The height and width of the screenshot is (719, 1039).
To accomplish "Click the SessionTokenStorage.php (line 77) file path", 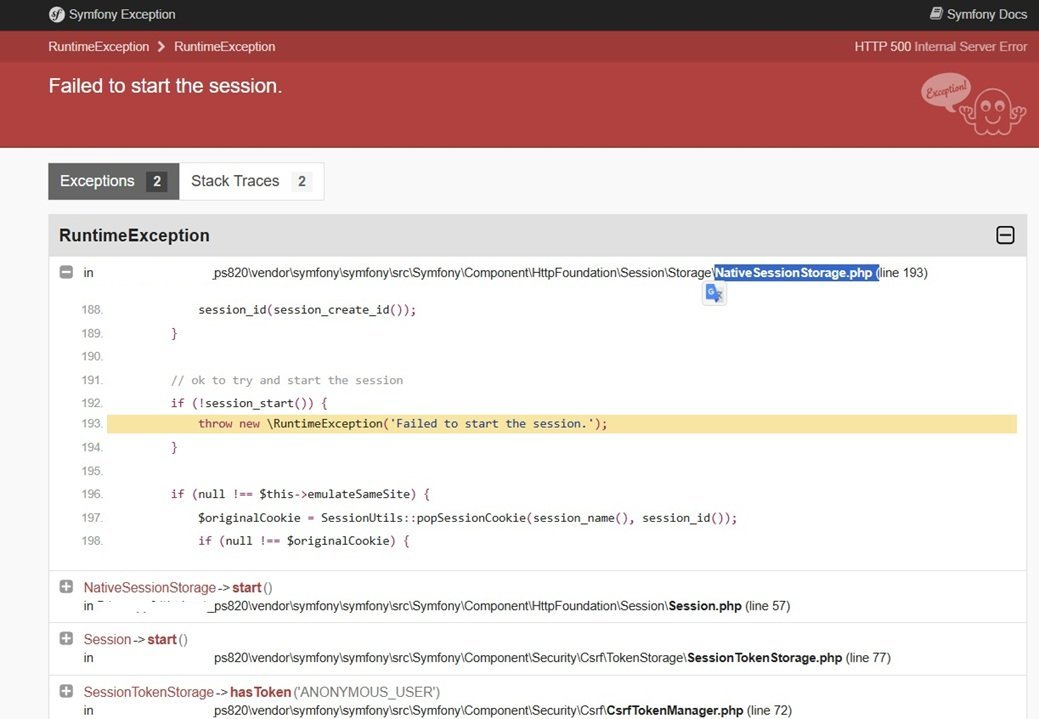I will (x=552, y=657).
